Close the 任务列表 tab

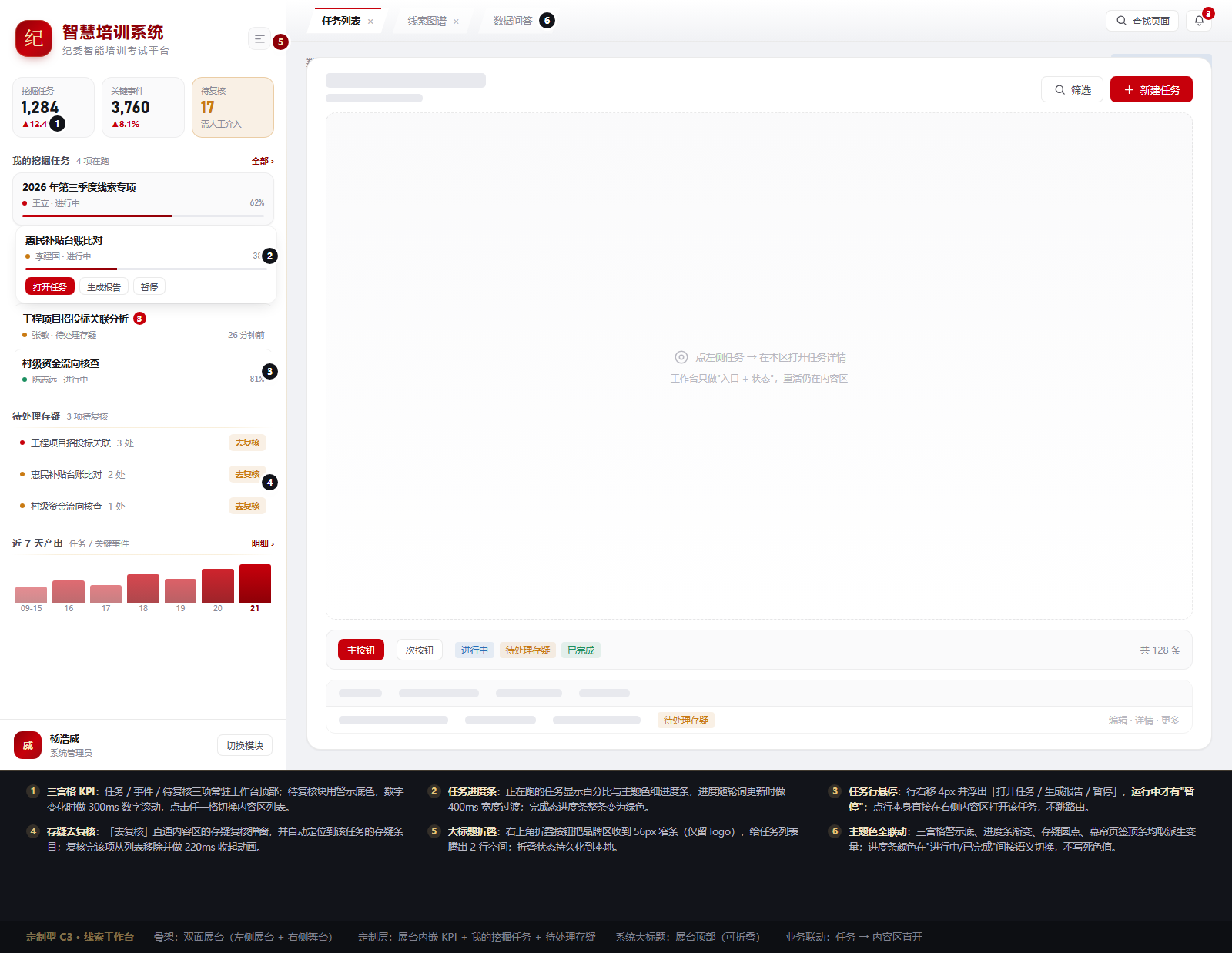coord(370,22)
